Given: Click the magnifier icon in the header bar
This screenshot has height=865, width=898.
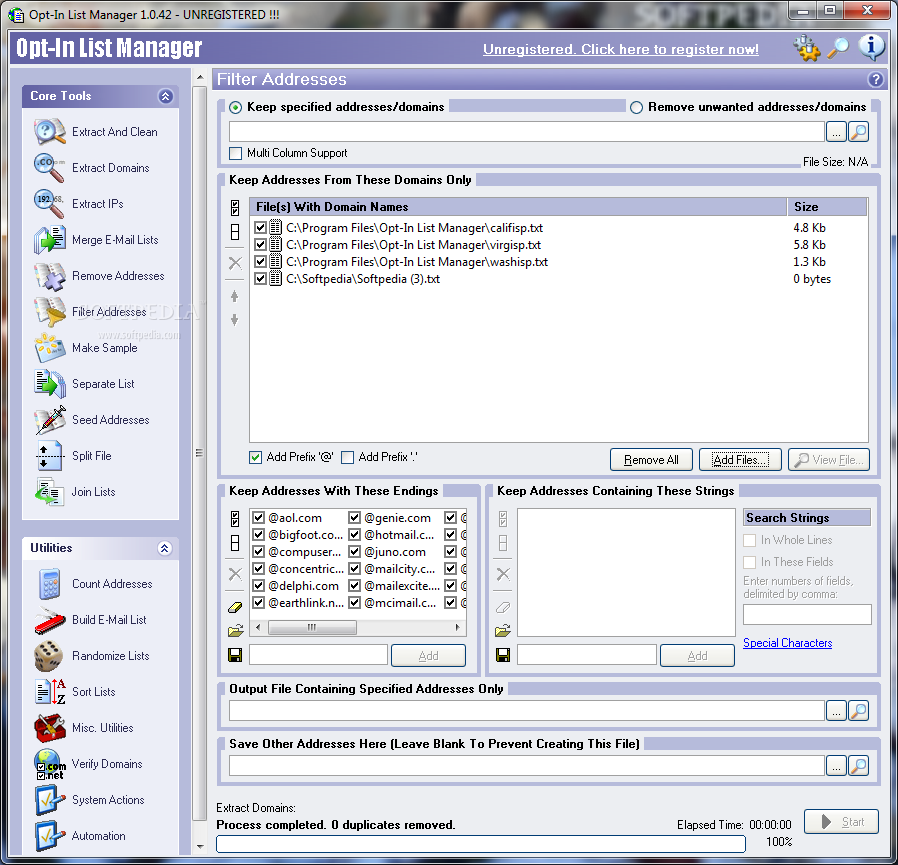Looking at the screenshot, I should [838, 48].
